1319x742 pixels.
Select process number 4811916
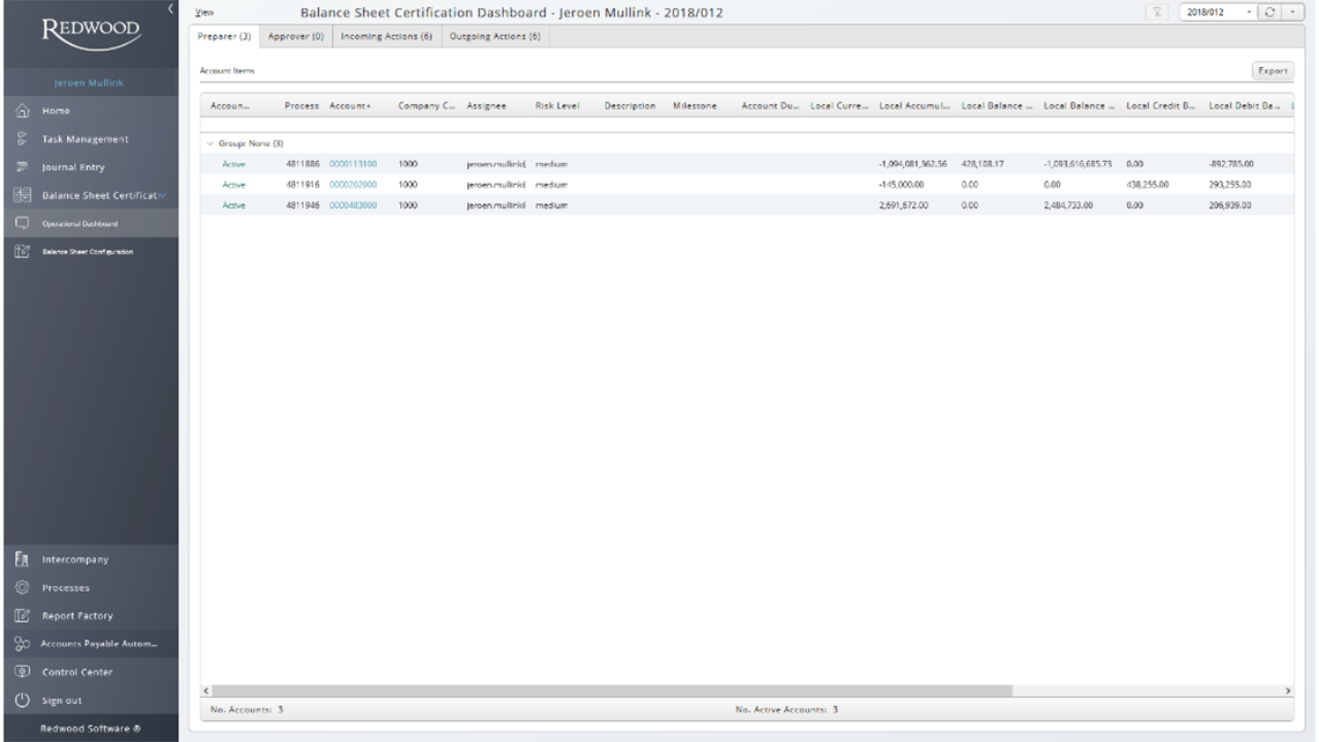click(302, 184)
